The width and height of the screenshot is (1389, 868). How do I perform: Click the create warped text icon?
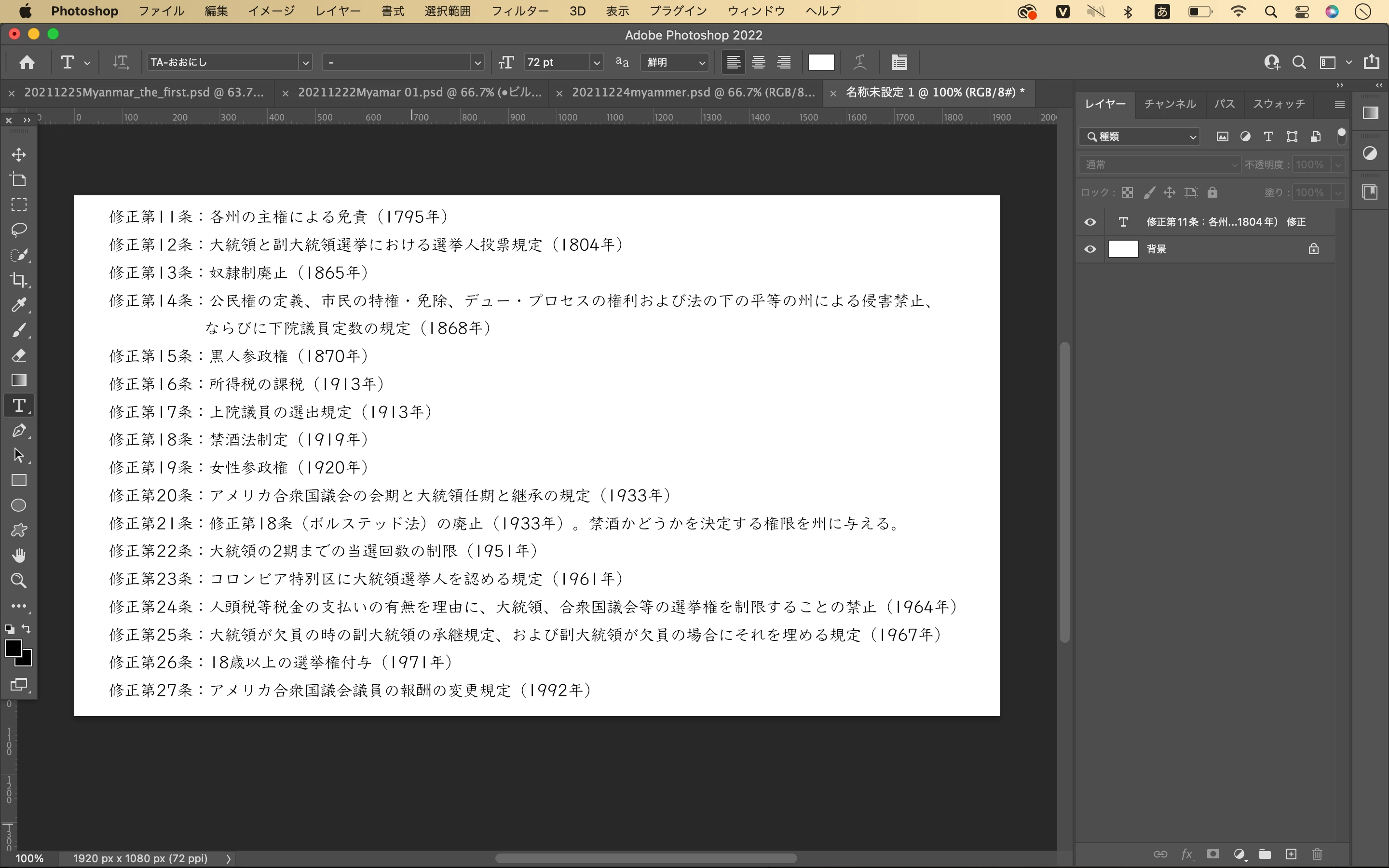click(859, 62)
